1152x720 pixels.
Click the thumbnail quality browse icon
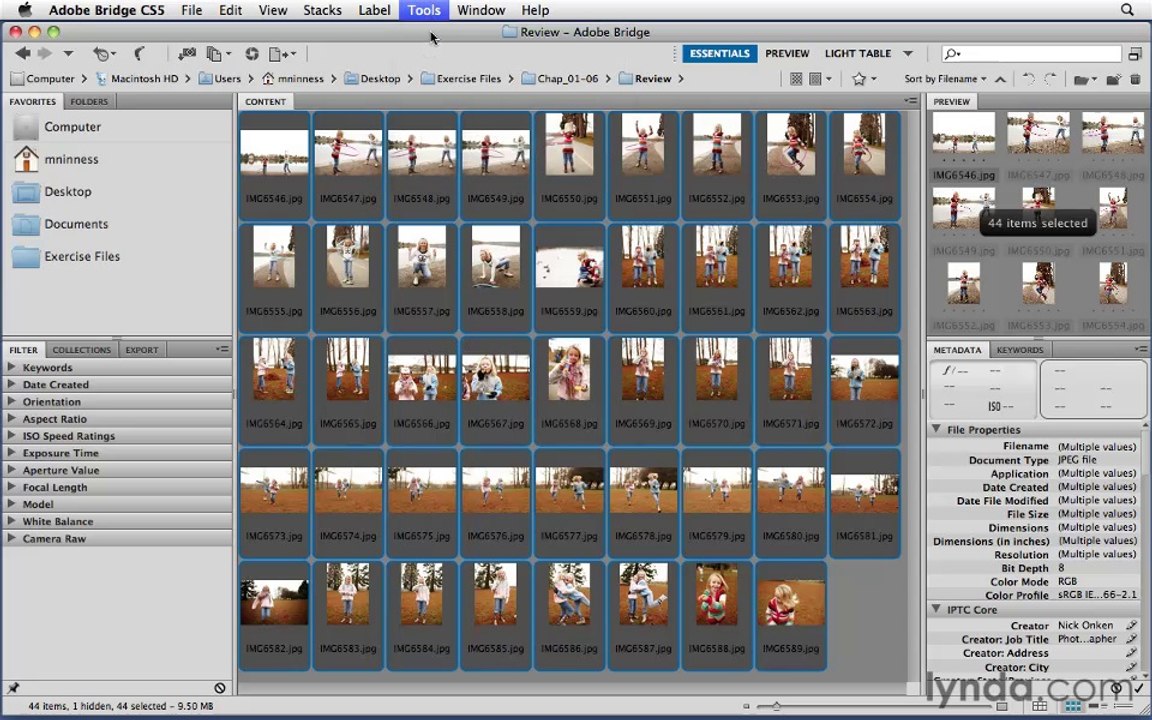click(x=796, y=79)
